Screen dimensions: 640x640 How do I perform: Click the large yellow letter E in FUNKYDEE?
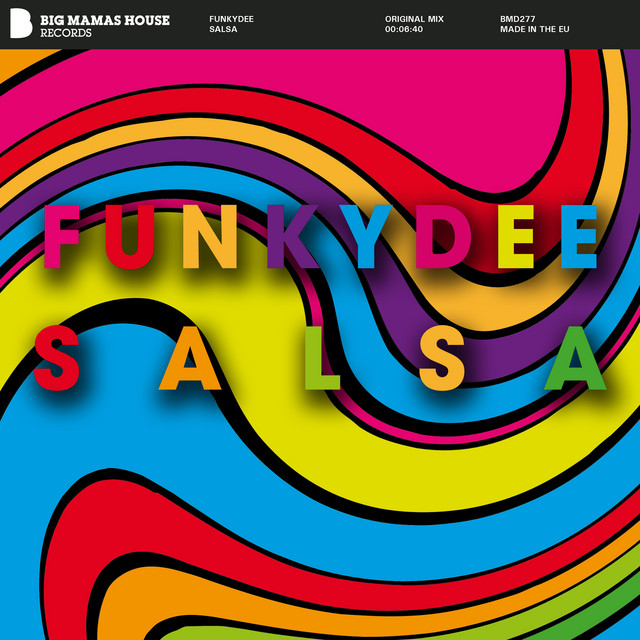point(516,239)
